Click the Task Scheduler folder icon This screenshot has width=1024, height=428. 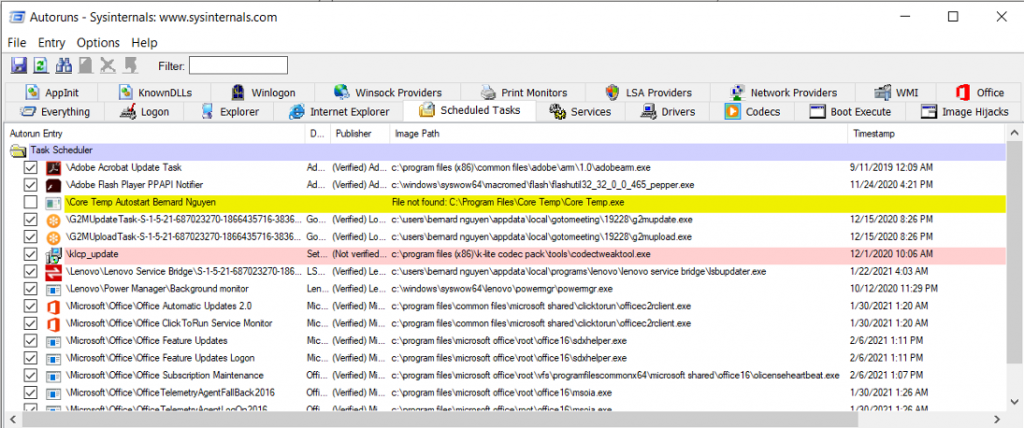18,151
